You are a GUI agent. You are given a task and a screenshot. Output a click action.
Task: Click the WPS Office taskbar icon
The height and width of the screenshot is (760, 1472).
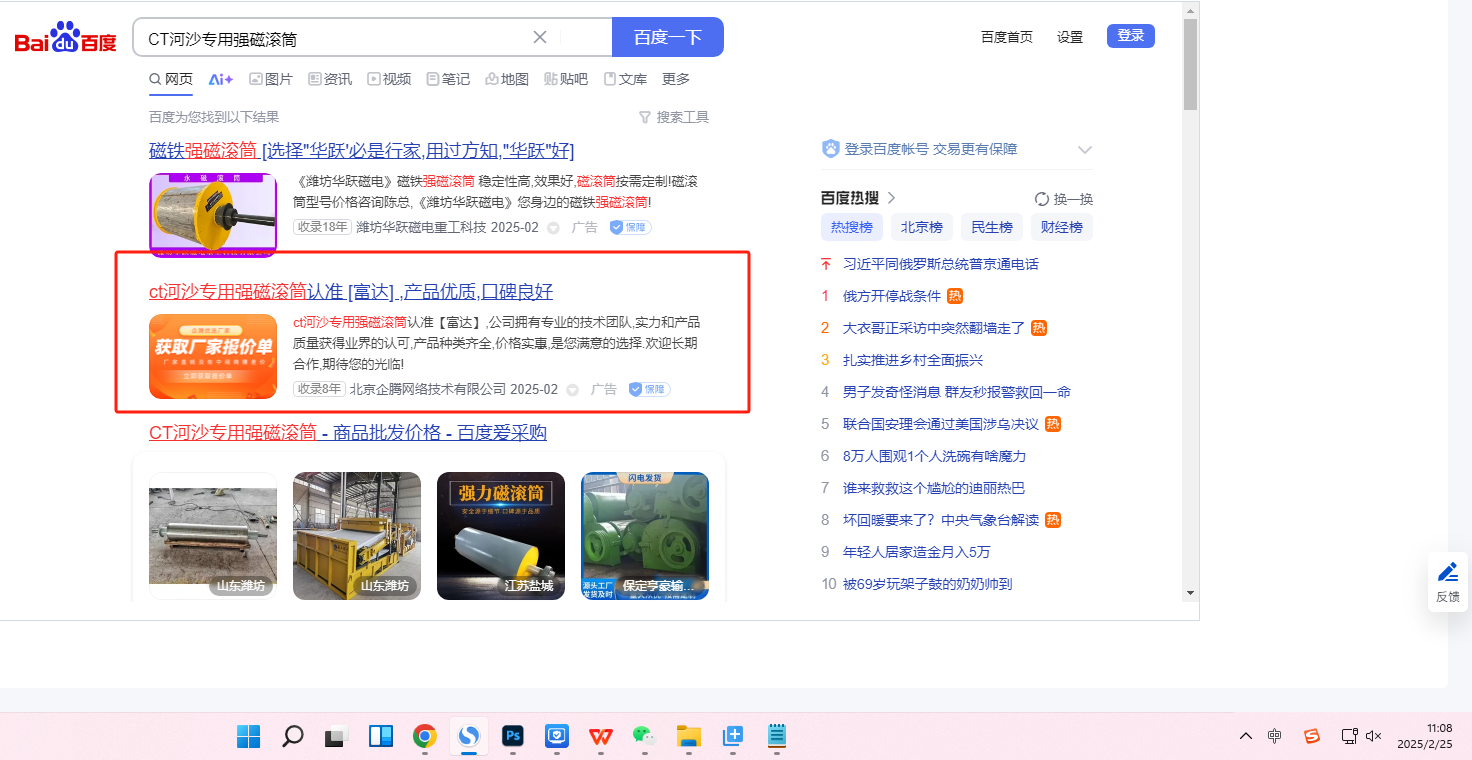click(600, 737)
